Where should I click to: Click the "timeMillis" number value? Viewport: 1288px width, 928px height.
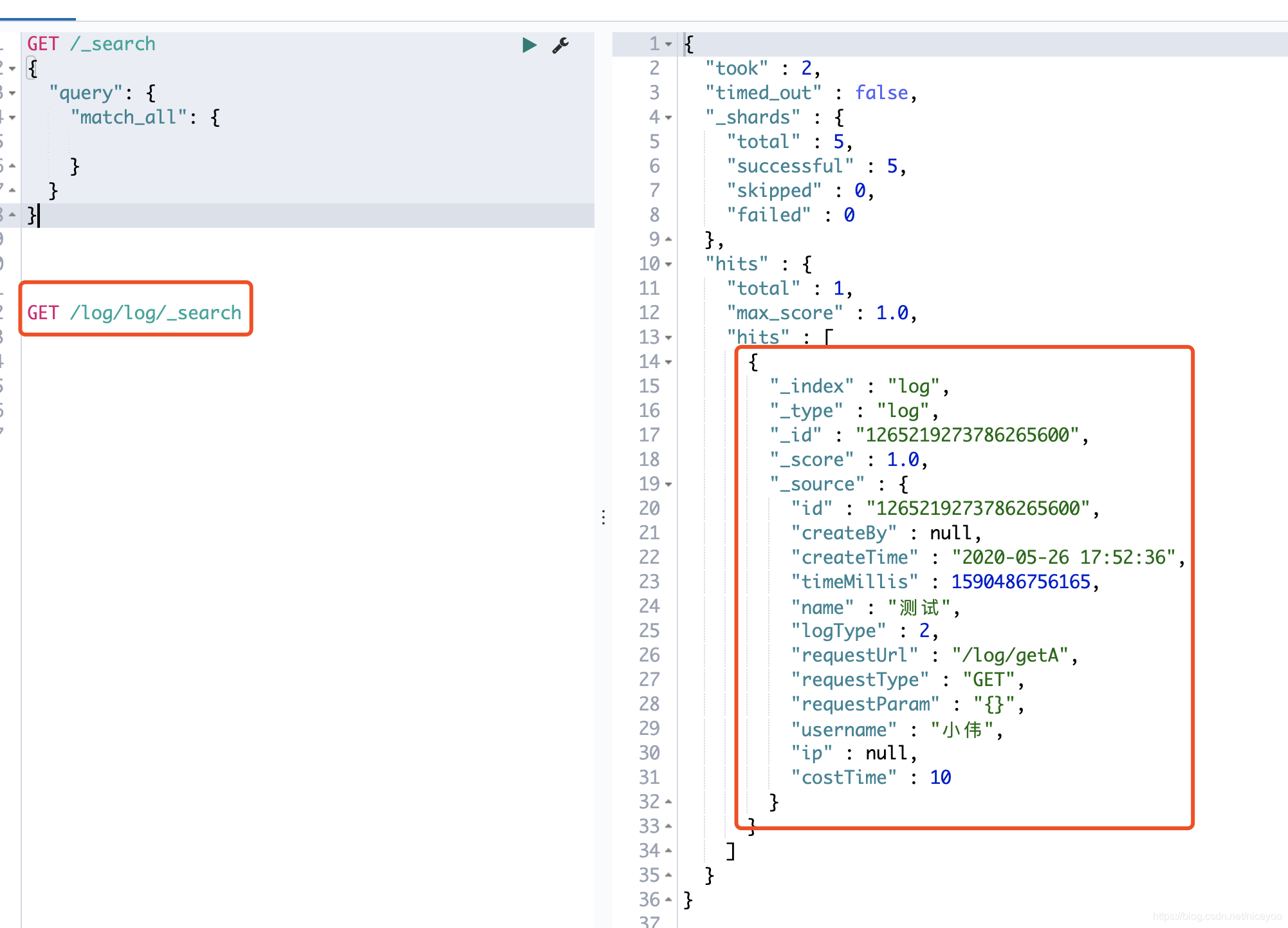[1020, 582]
